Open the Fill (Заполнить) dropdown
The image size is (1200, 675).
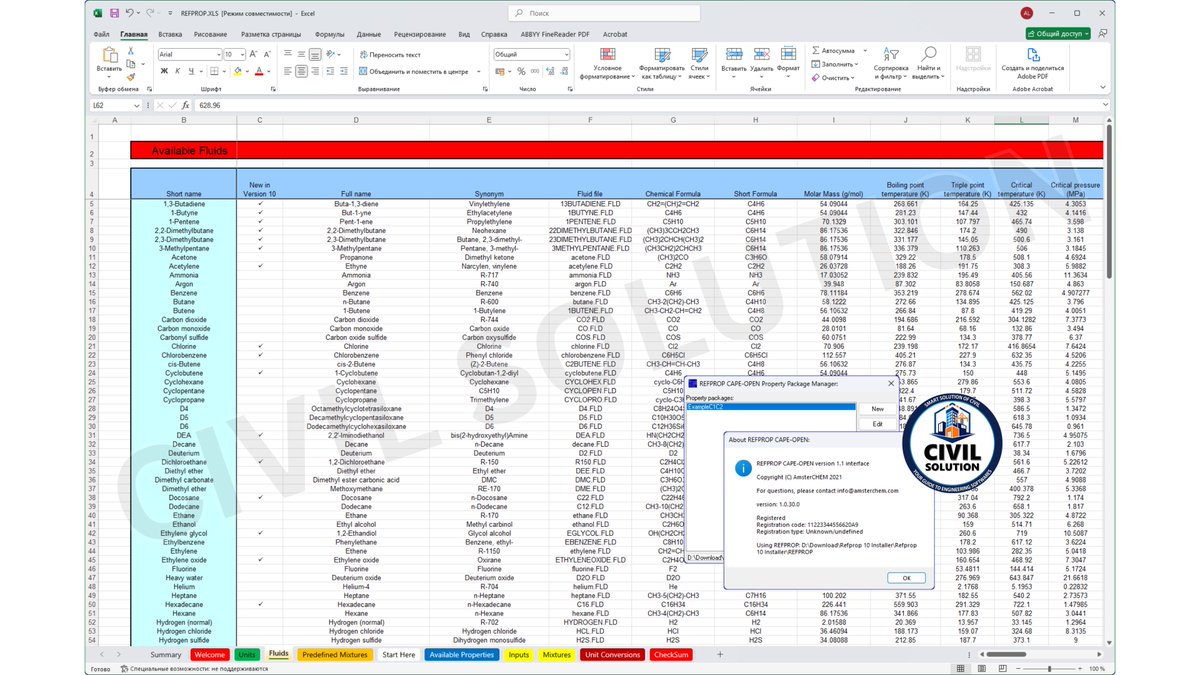tap(837, 64)
